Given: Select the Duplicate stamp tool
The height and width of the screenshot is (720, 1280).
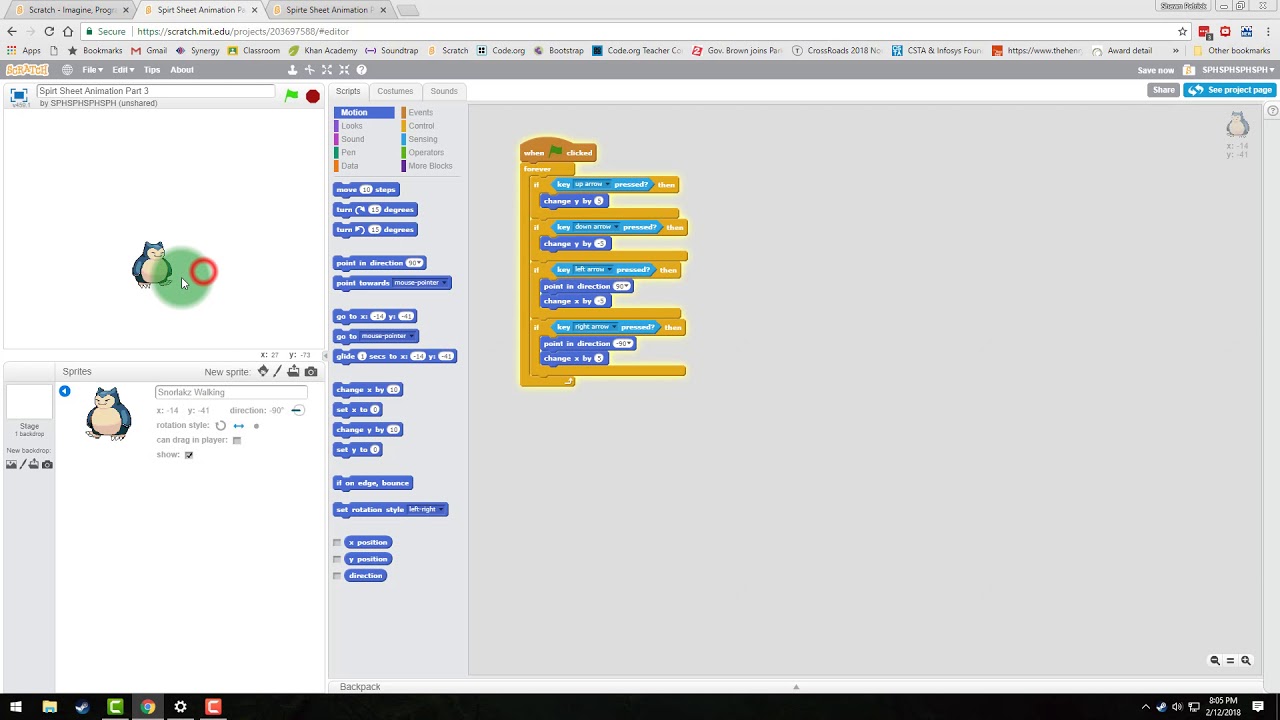Looking at the screenshot, I should point(292,70).
